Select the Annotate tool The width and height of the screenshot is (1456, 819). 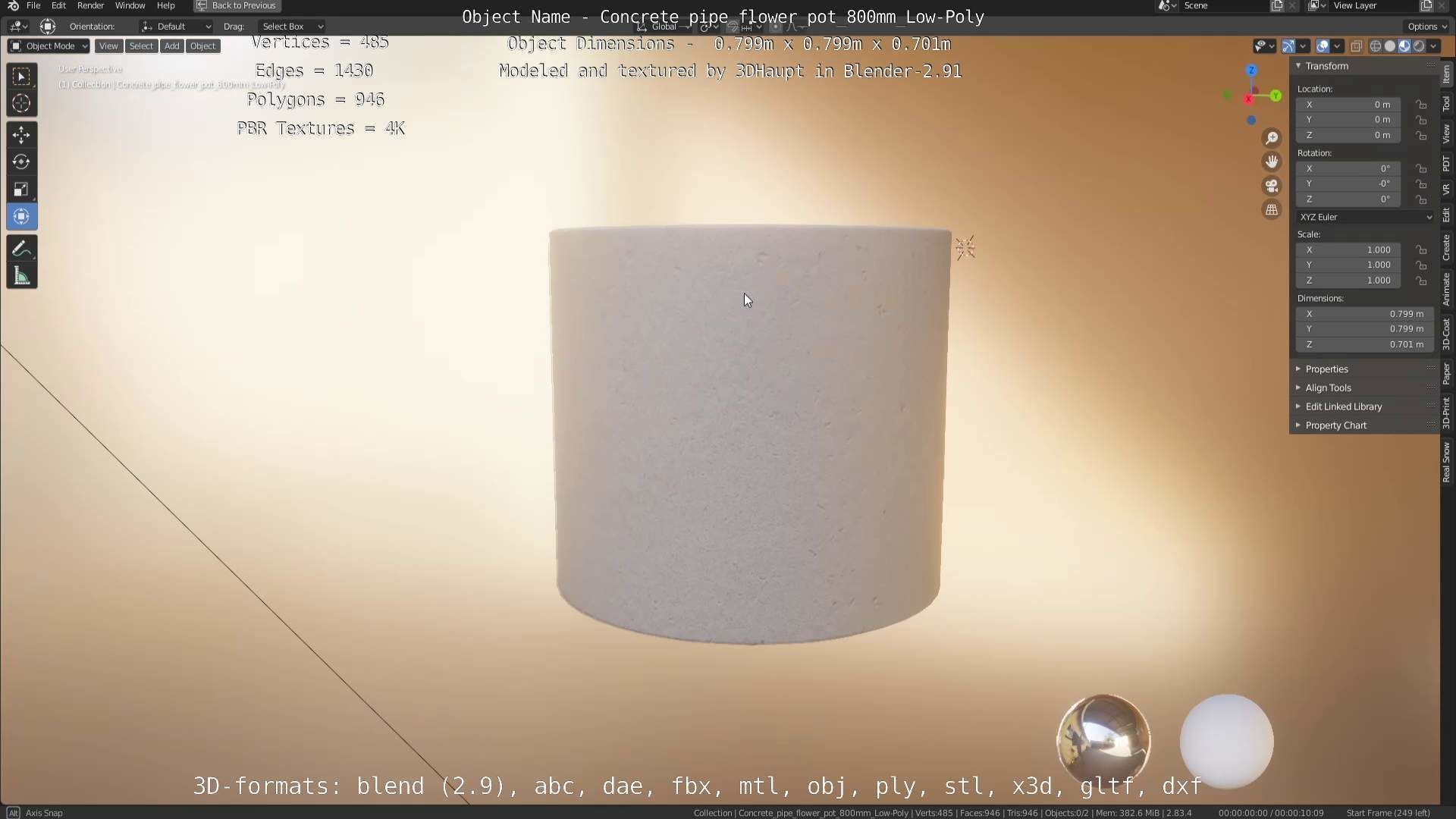coord(21,249)
